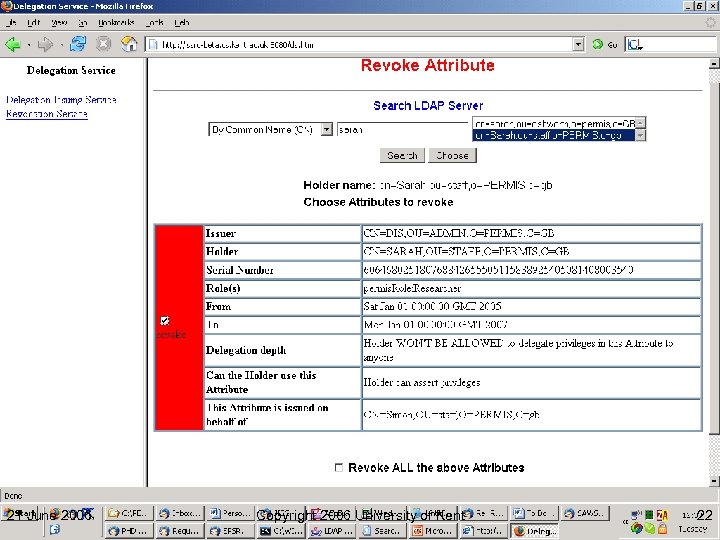Open the Help menu
720x540 pixels.
[182, 22]
